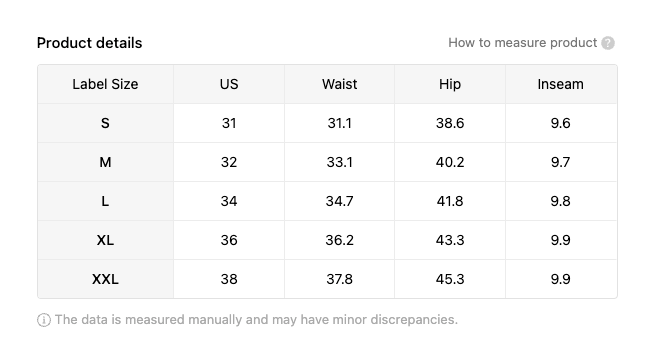
Task: Open the How to measure product link
Action: [522, 43]
